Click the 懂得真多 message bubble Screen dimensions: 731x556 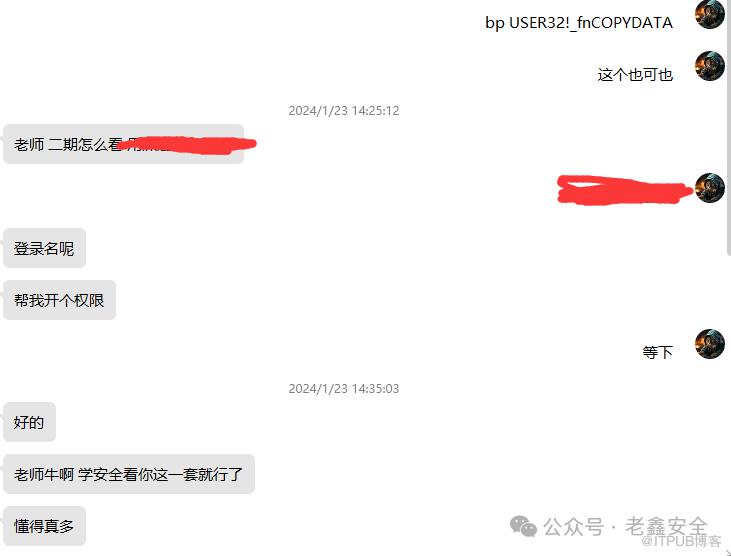pyautogui.click(x=44, y=526)
